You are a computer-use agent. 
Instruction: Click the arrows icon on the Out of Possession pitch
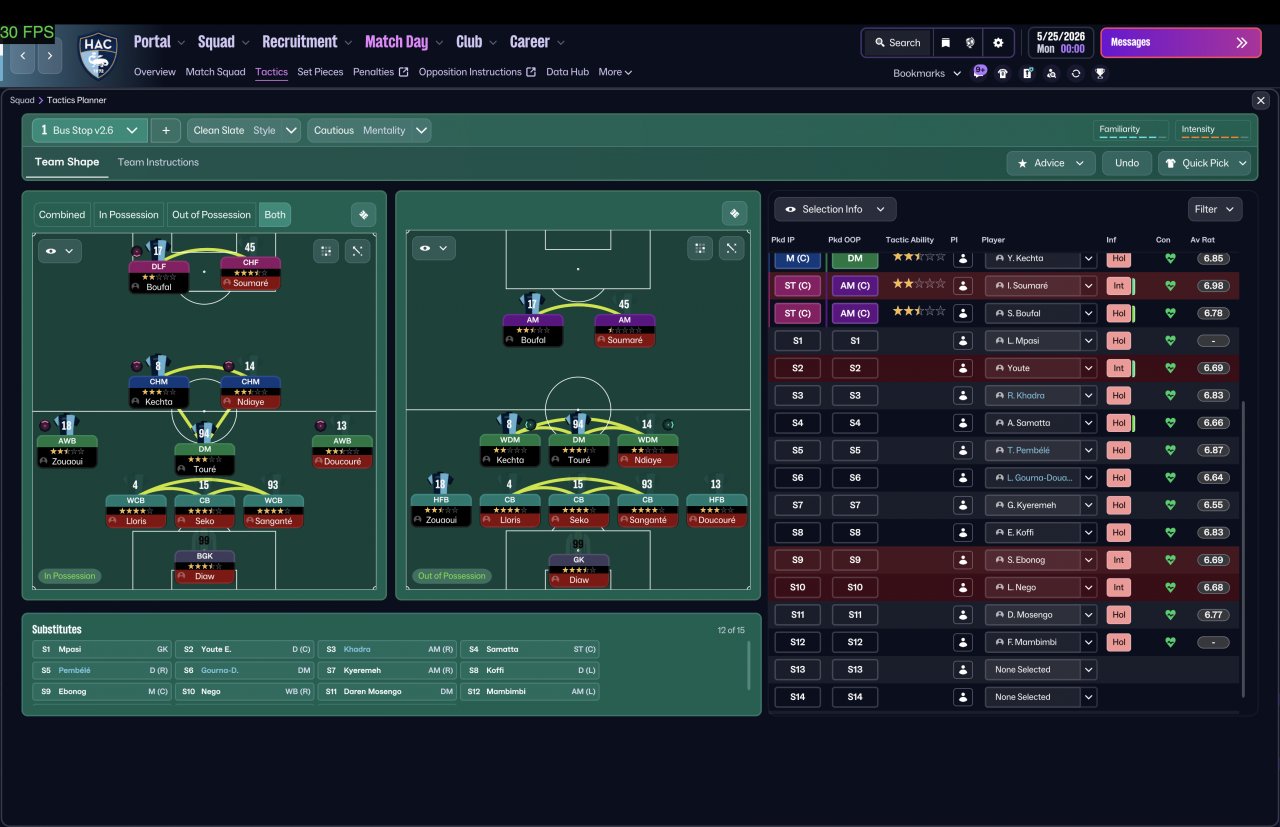[732, 248]
